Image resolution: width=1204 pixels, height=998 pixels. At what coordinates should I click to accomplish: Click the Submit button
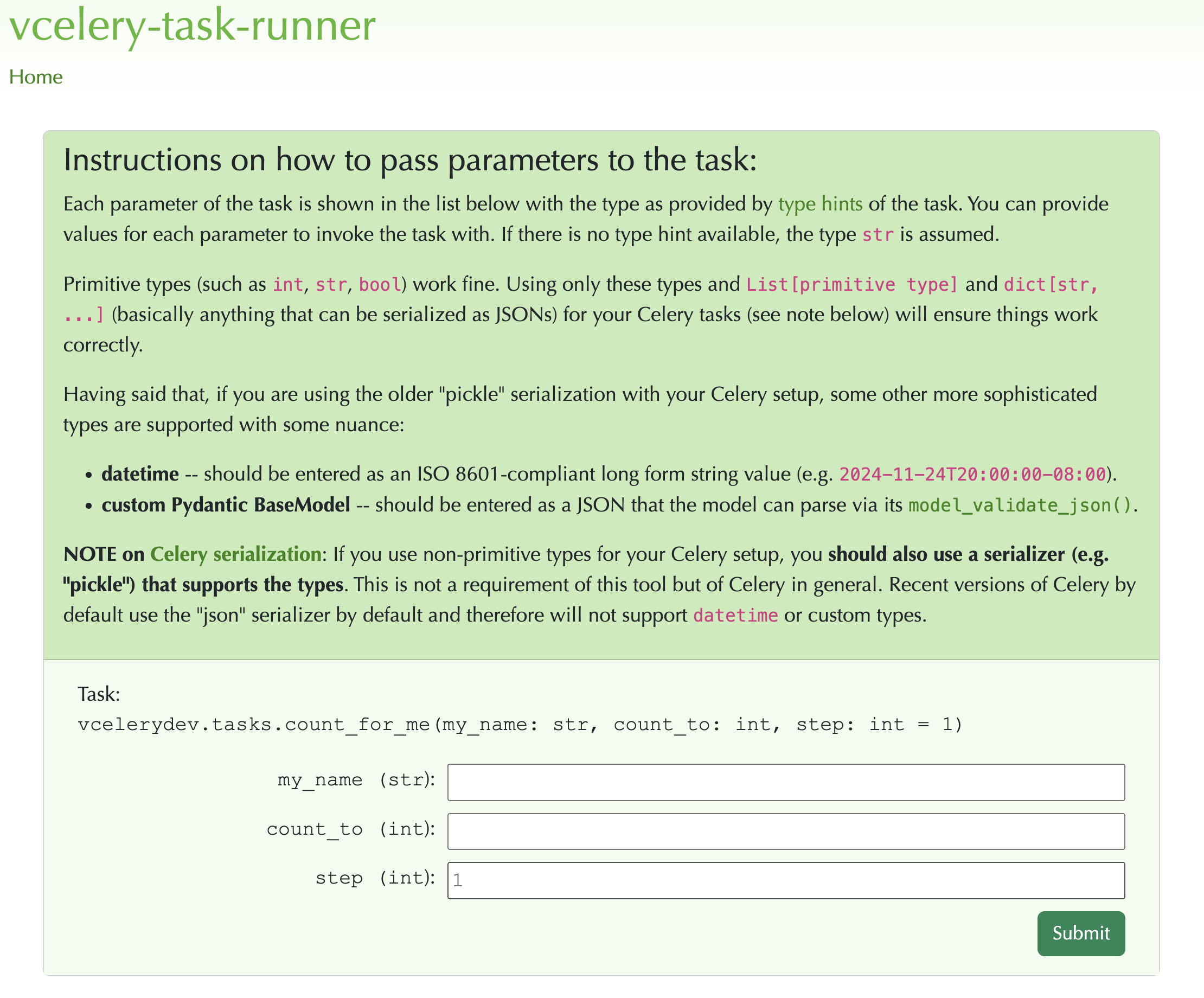[x=1080, y=933]
